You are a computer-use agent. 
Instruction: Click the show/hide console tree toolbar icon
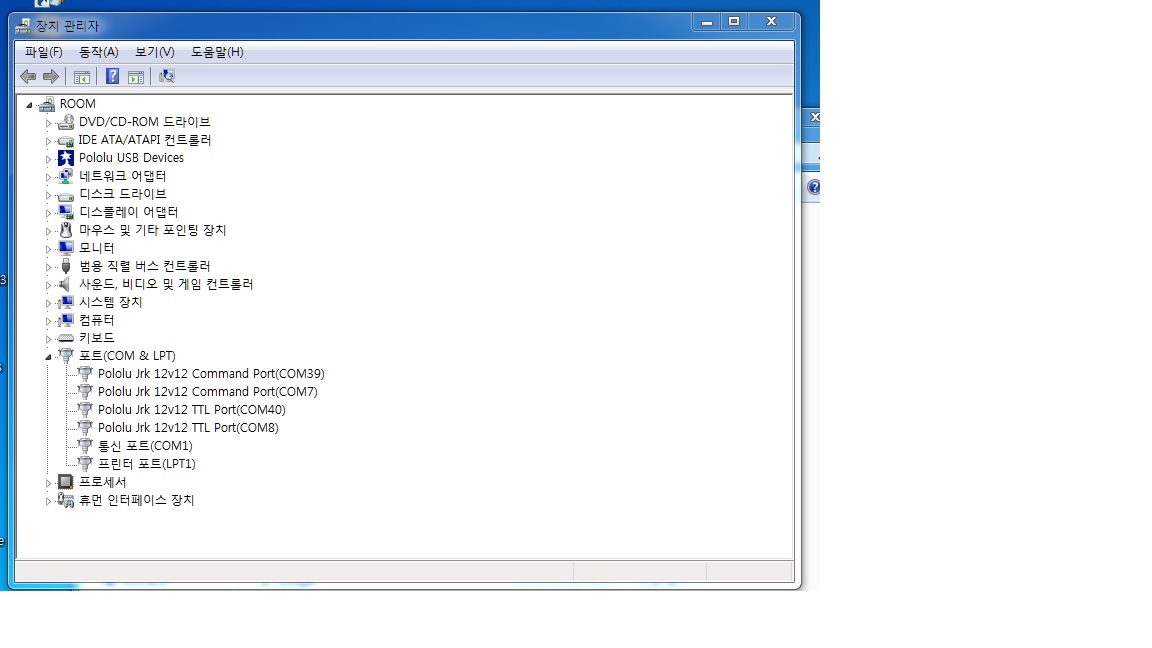(x=82, y=76)
